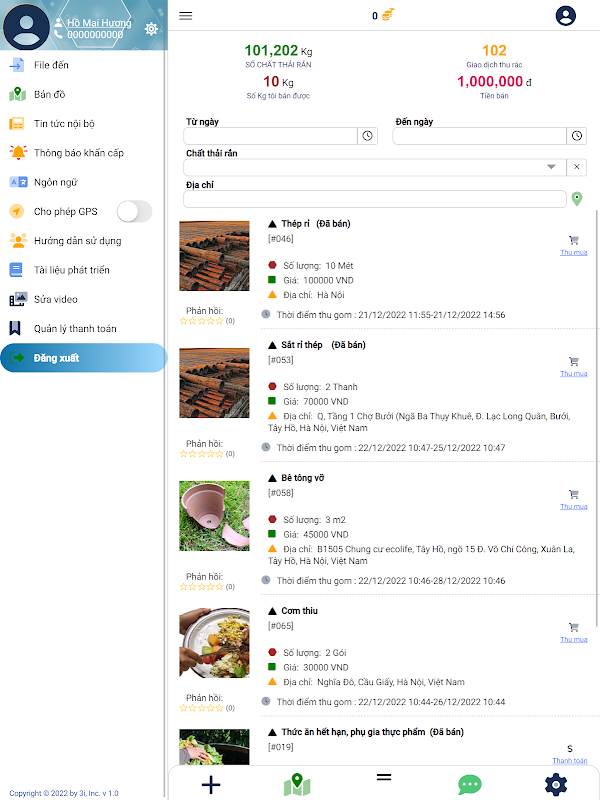600x800 pixels.
Task: Click the coins balance icon
Action: [x=388, y=15]
